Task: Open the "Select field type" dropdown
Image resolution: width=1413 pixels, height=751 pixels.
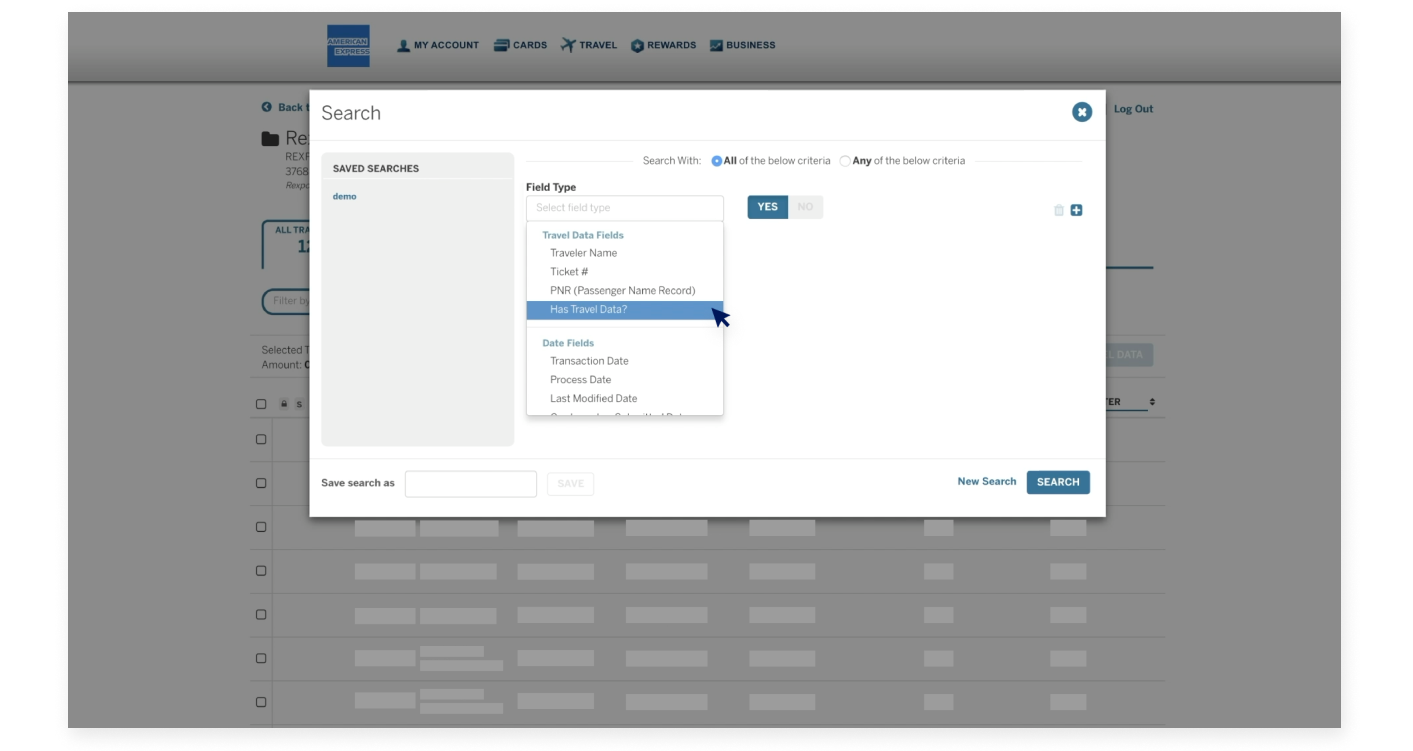Action: 624,207
